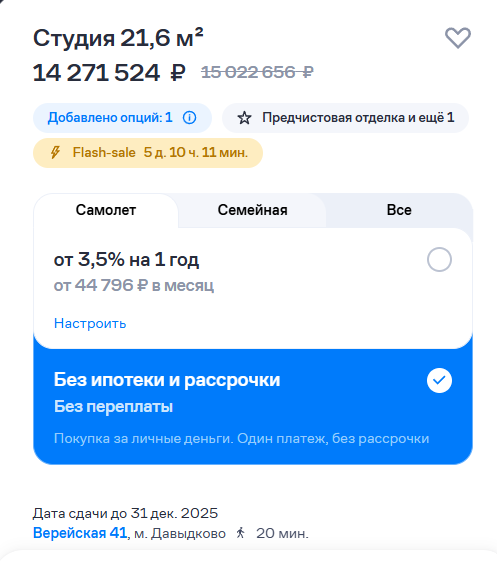Screen dimensions: 497x567
Task: Select the checked no-mortgage radio button
Action: pyautogui.click(x=439, y=380)
